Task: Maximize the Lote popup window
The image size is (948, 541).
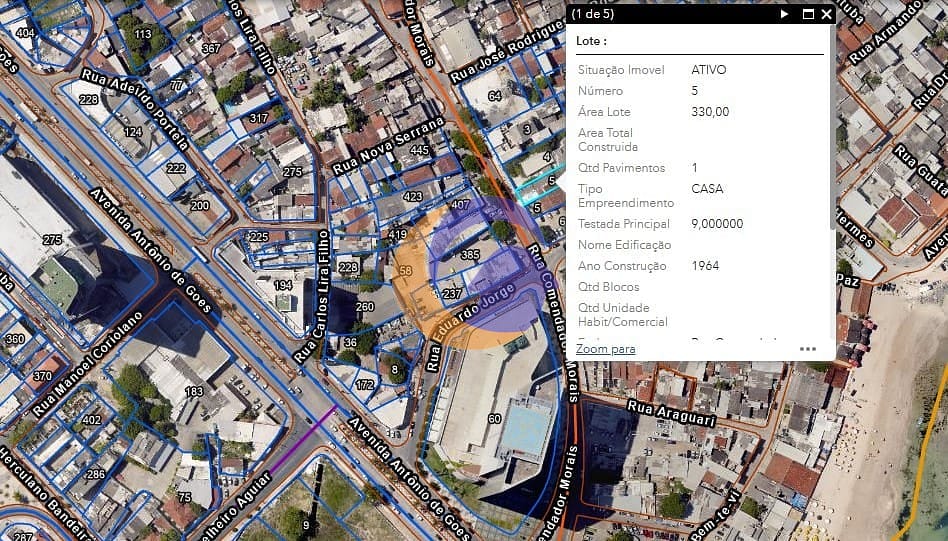Action: [x=808, y=14]
